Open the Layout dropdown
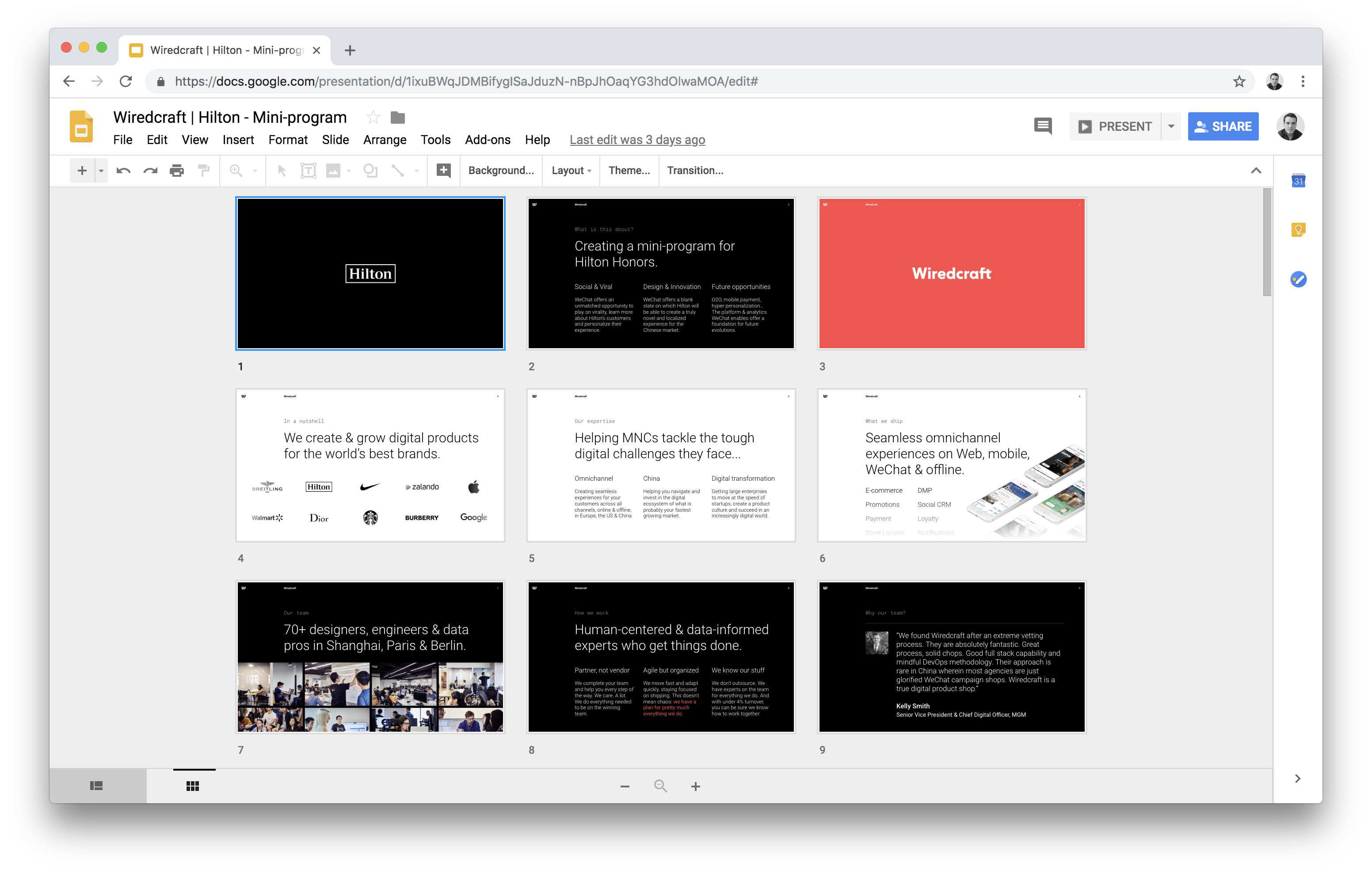This screenshot has height=874, width=1372. tap(572, 171)
